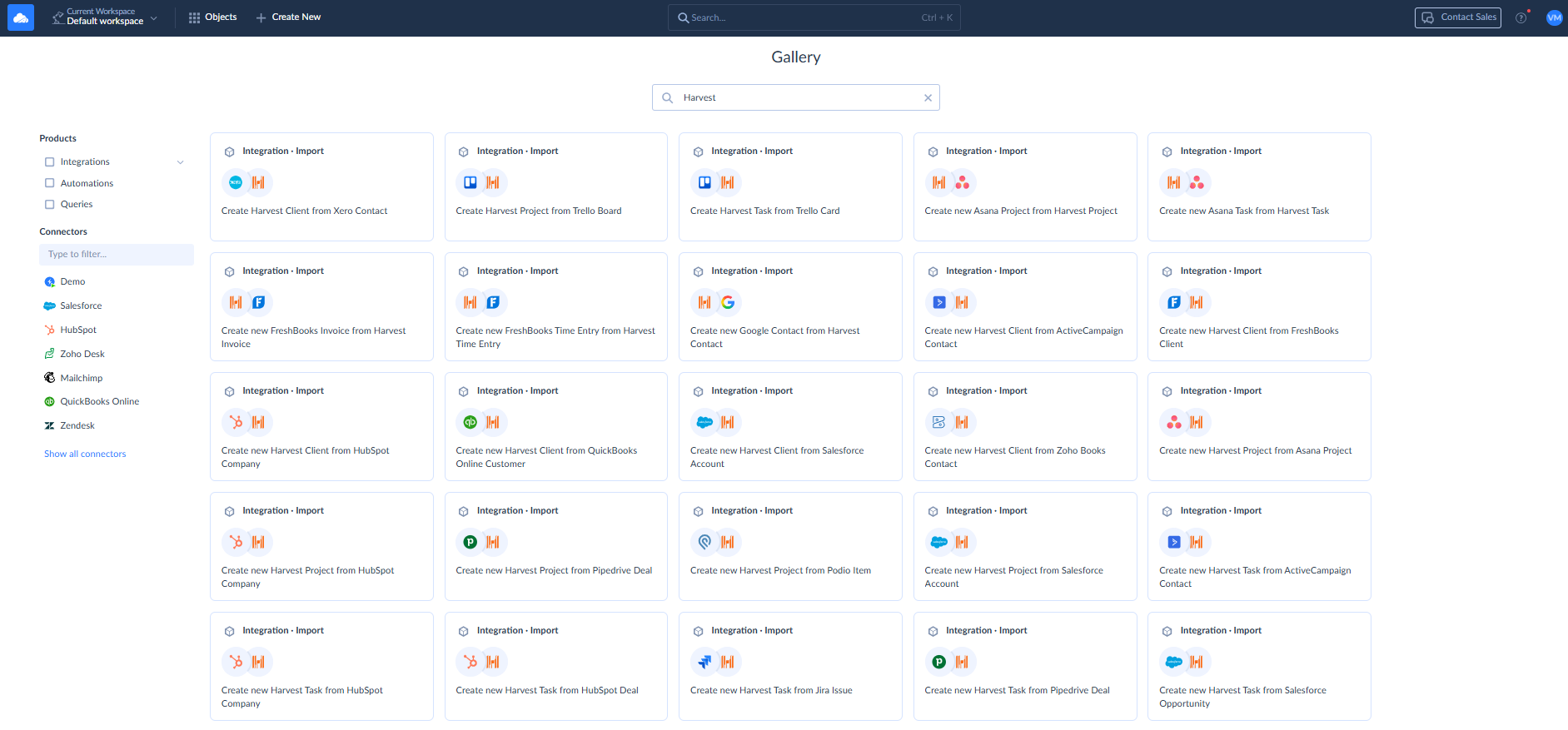This screenshot has width=1568, height=730.
Task: Click Zoho Books icon on Harvest Client card
Action: pyautogui.click(x=939, y=422)
